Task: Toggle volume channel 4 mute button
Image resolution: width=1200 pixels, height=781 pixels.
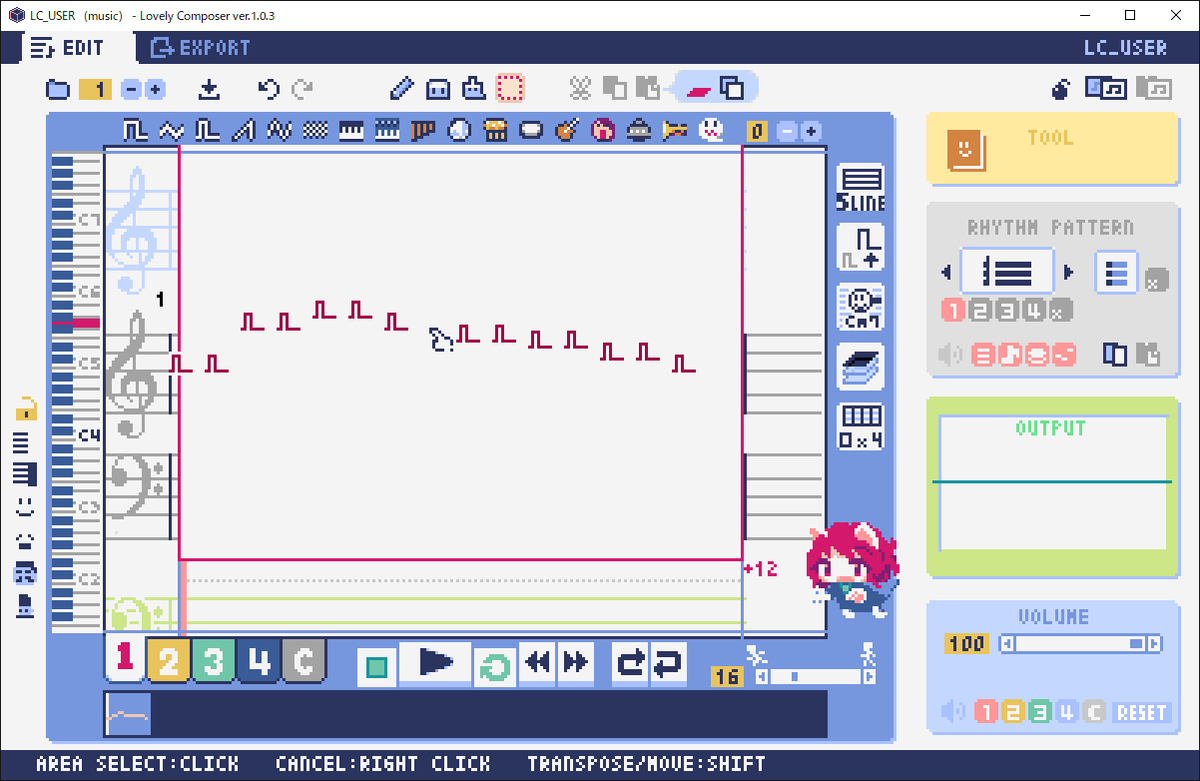Action: coord(1067,712)
